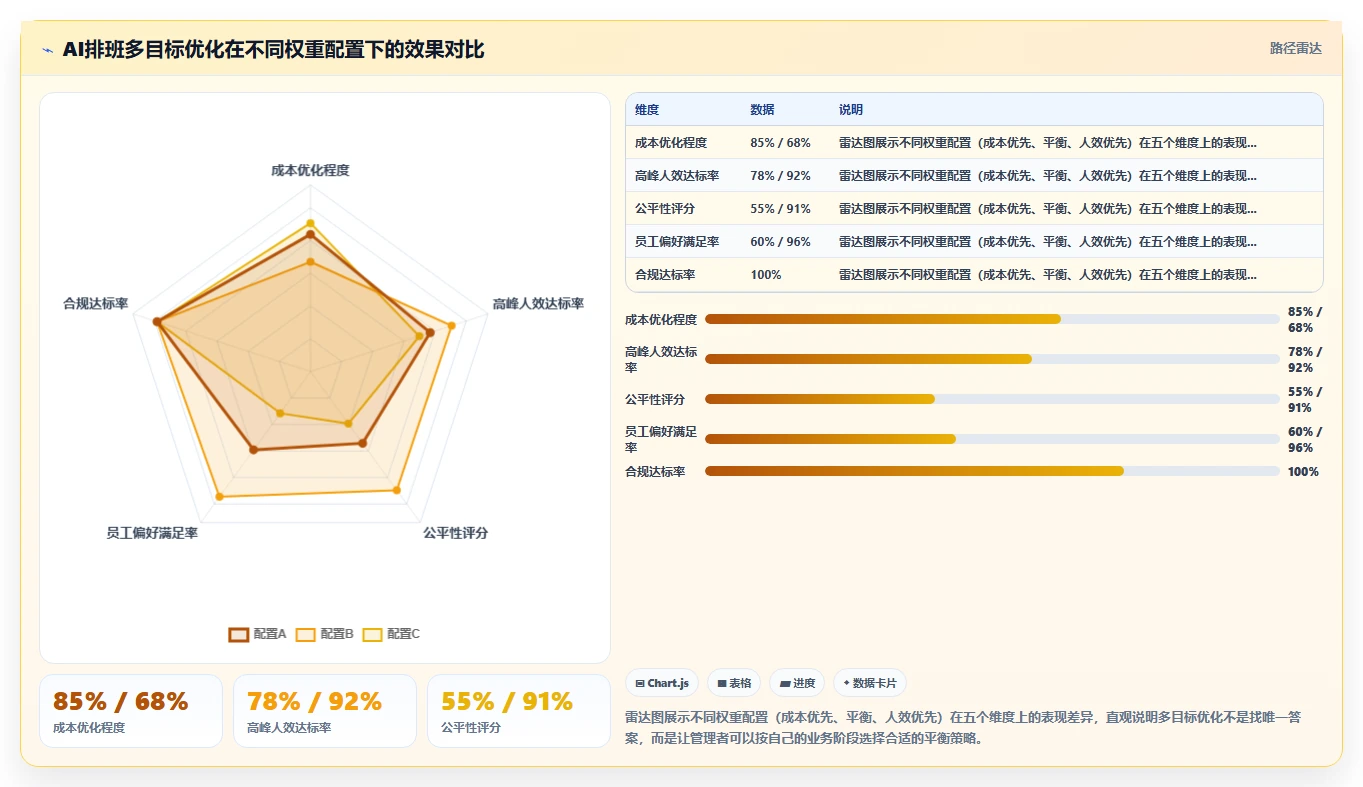Click the 说明 table column header
This screenshot has height=787, width=1363.
[x=851, y=110]
